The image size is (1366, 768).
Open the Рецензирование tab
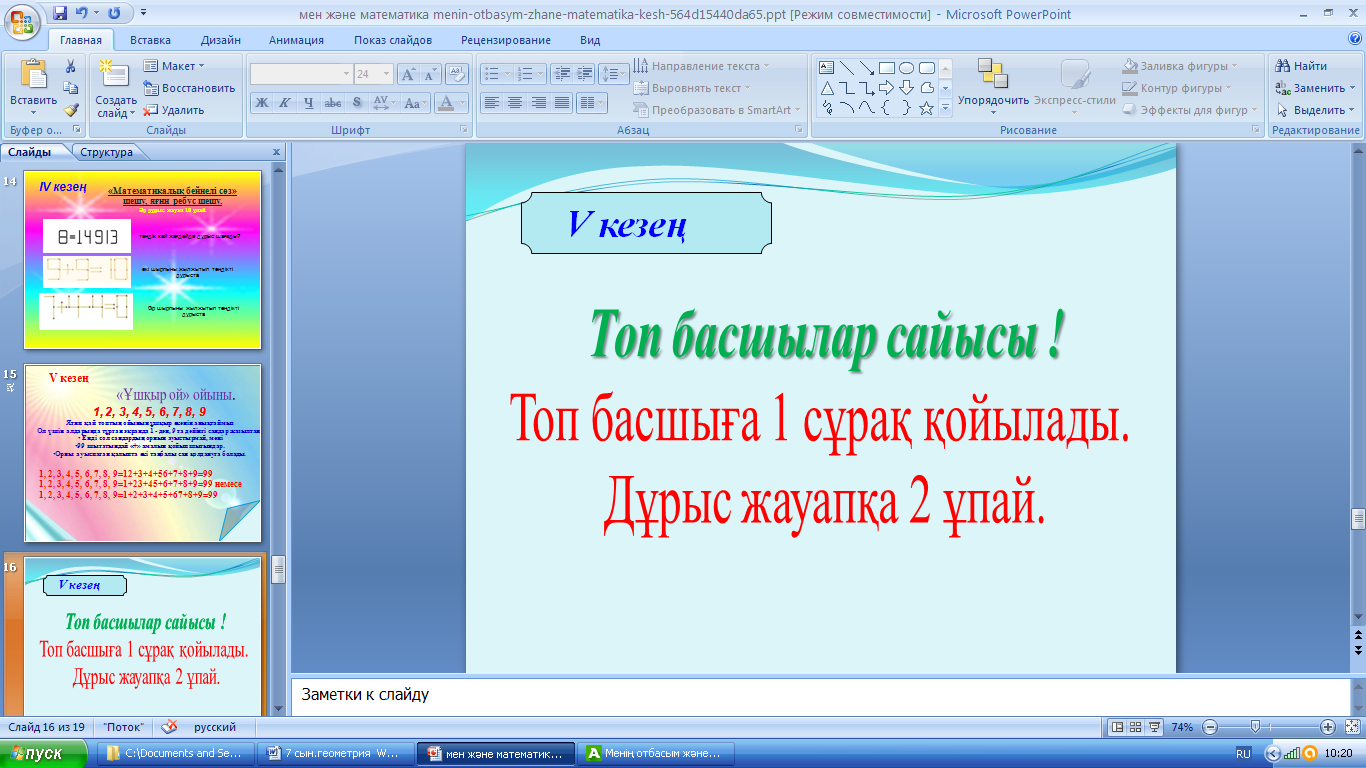pos(506,40)
